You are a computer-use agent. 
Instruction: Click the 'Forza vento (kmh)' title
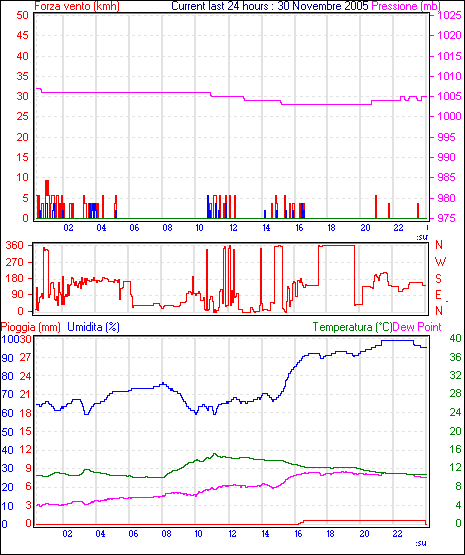pyautogui.click(x=77, y=6)
